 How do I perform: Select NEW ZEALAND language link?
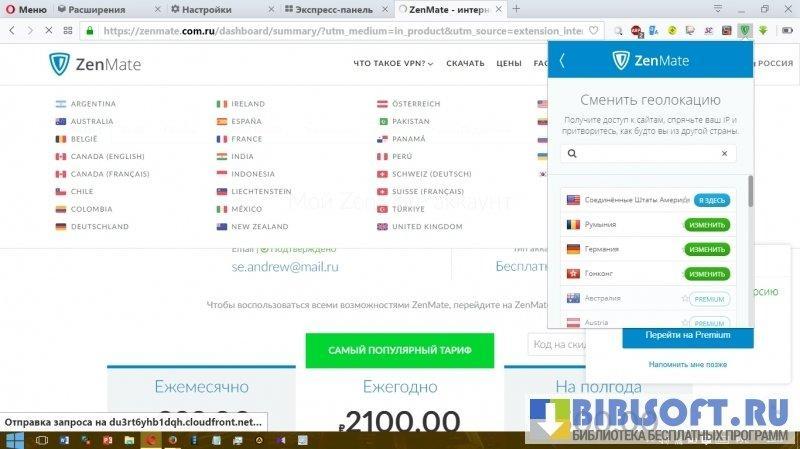coord(253,227)
